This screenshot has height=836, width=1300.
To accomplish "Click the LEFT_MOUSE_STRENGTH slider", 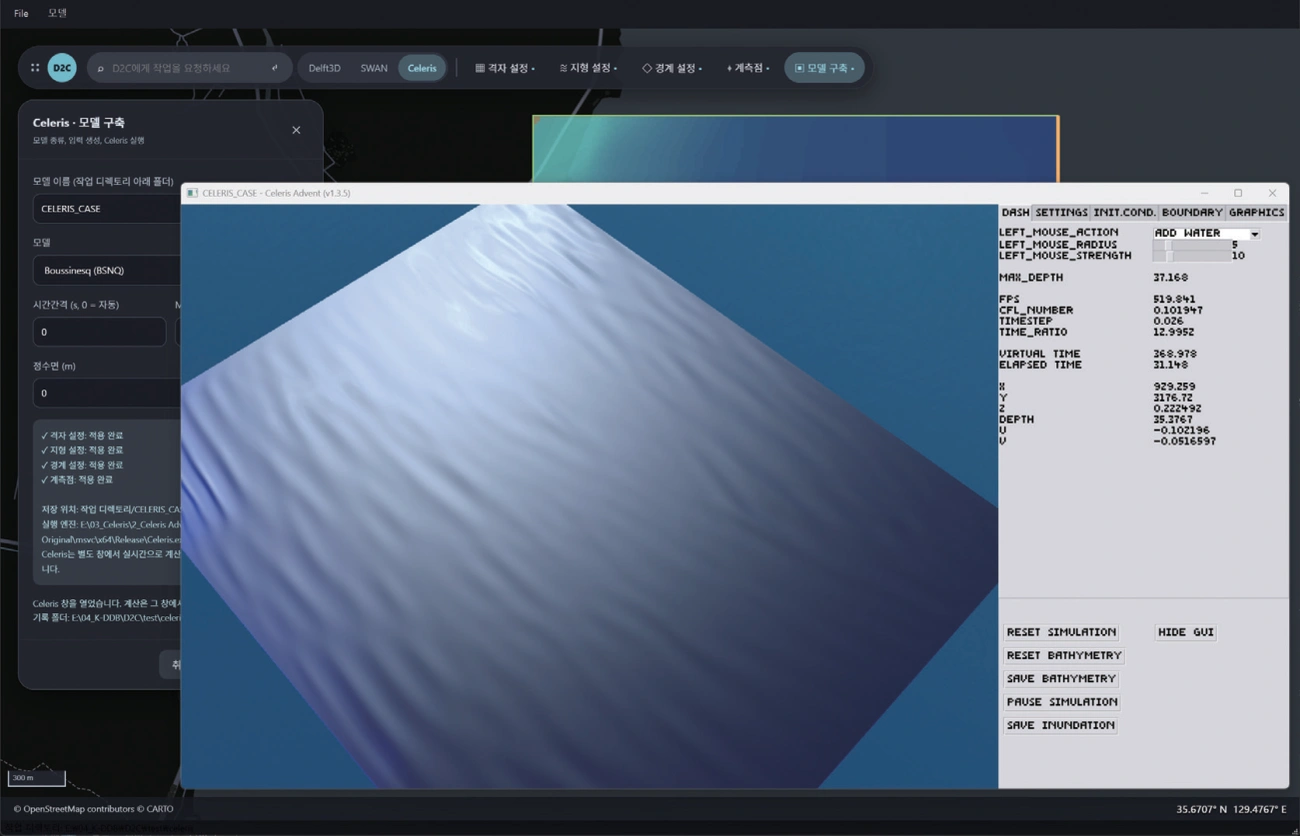I will (1191, 256).
